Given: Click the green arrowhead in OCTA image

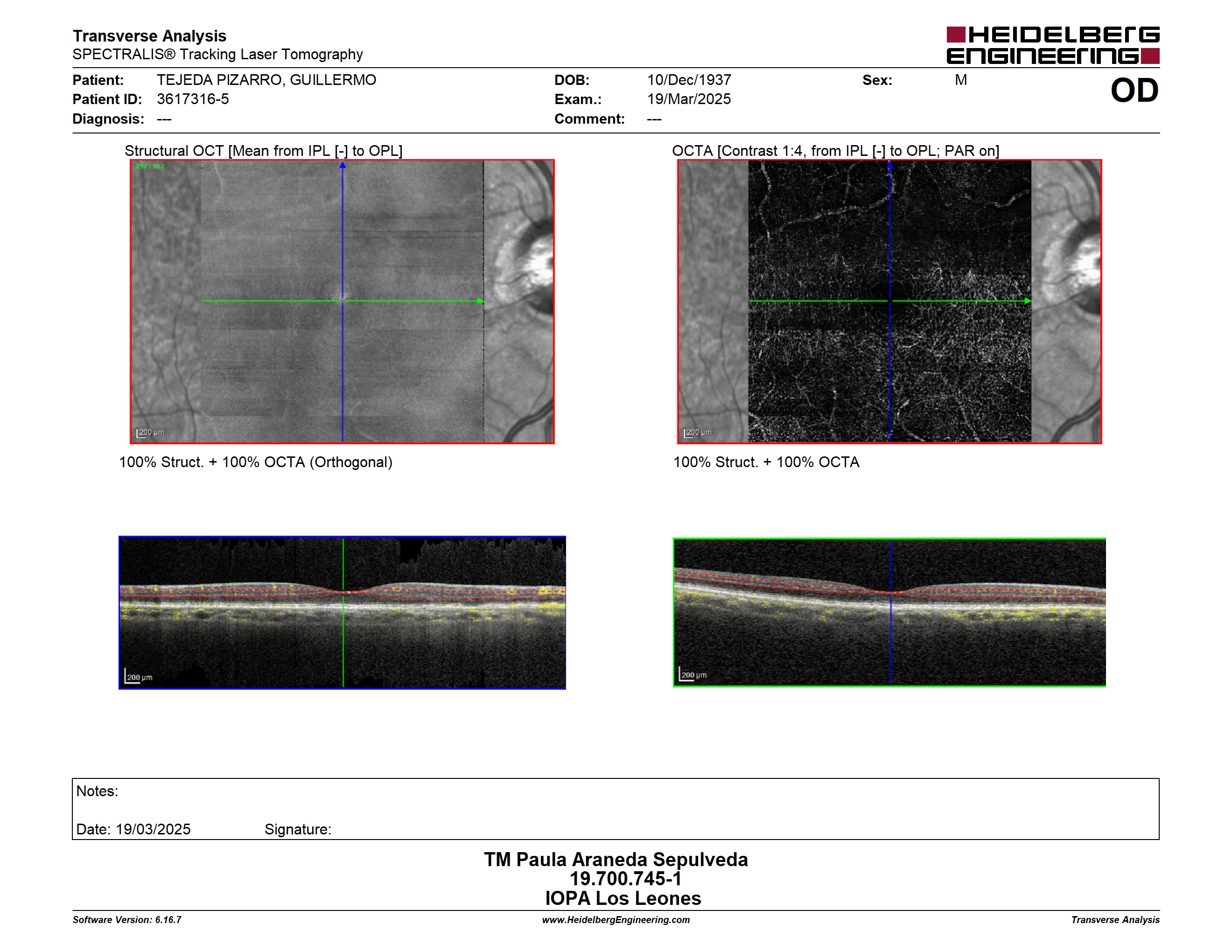Looking at the screenshot, I should coord(1028,301).
